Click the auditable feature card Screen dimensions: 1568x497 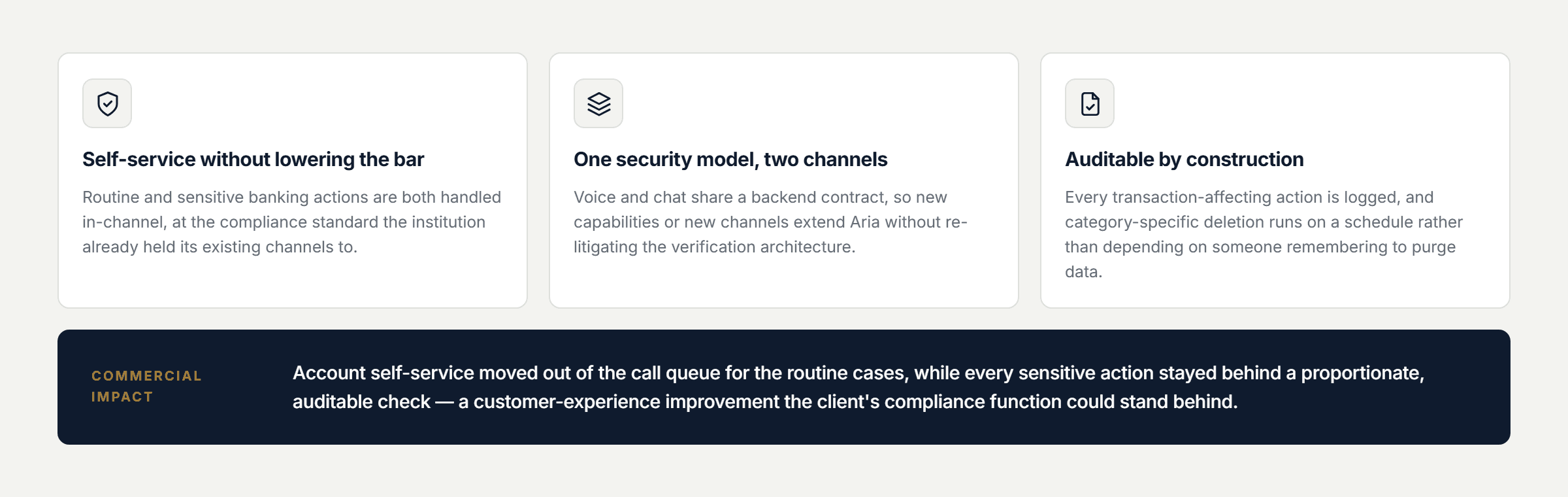pos(1275,180)
